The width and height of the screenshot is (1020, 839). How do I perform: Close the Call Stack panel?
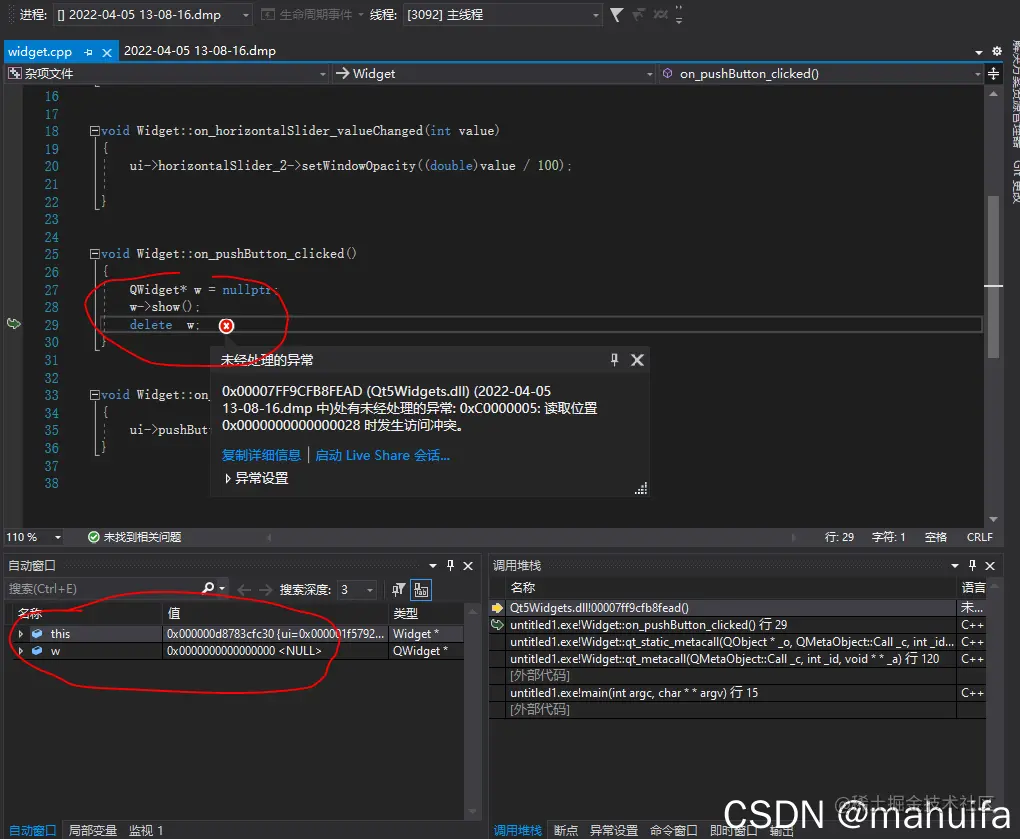990,566
